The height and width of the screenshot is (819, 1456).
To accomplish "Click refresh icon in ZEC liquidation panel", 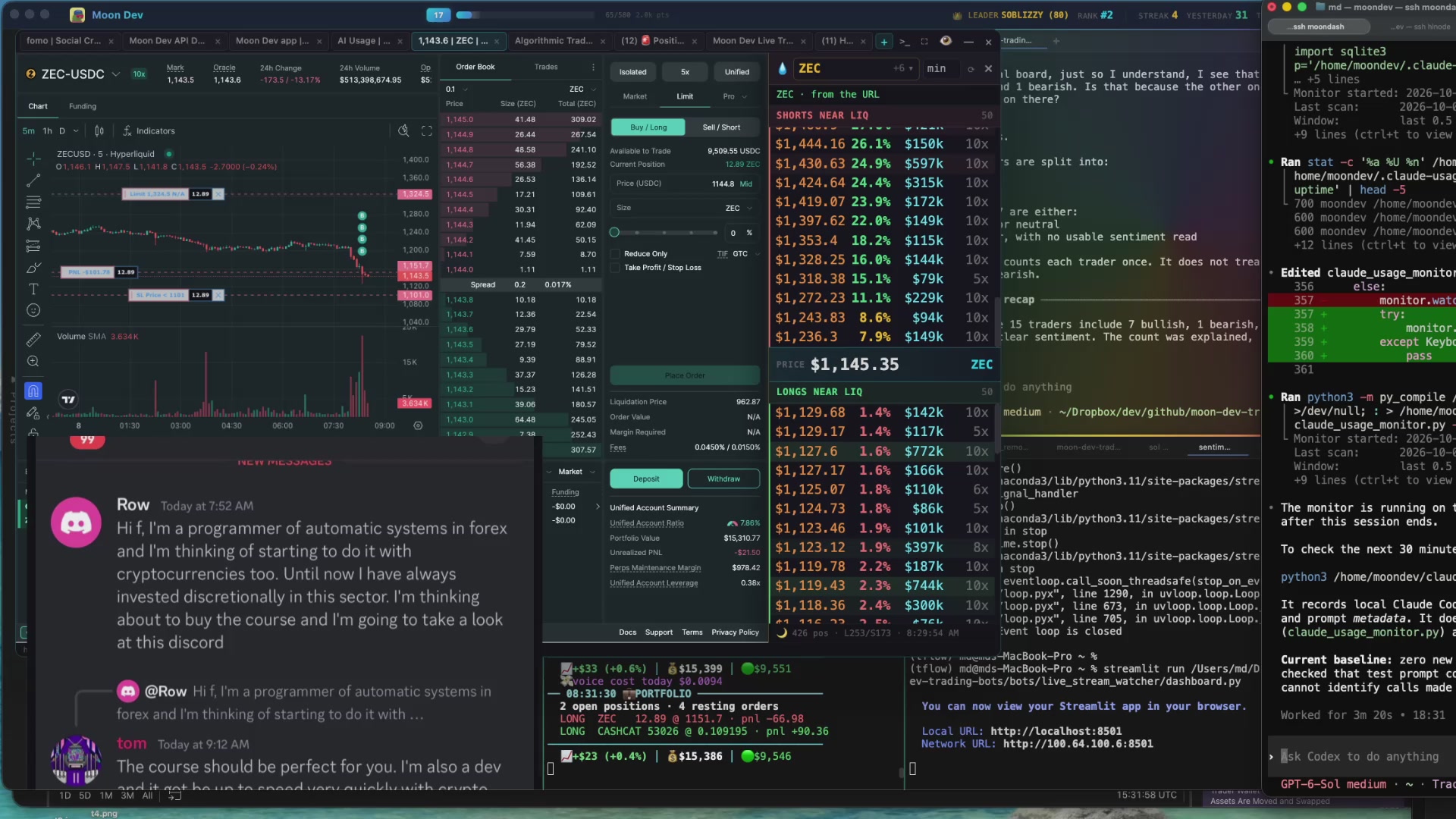I will pos(971,69).
